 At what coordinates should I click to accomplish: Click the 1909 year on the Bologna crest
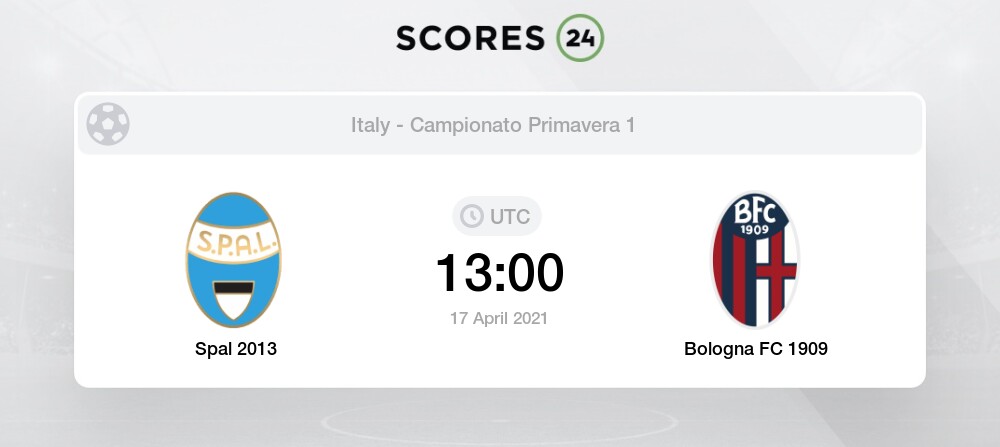tap(756, 231)
